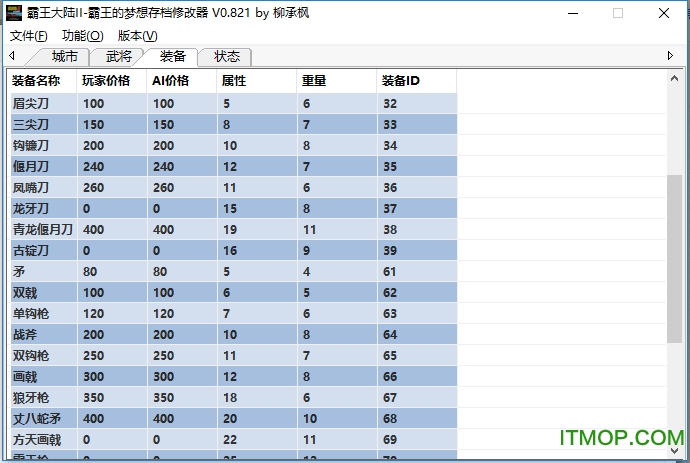Click the application icon in the title bar

[14, 13]
